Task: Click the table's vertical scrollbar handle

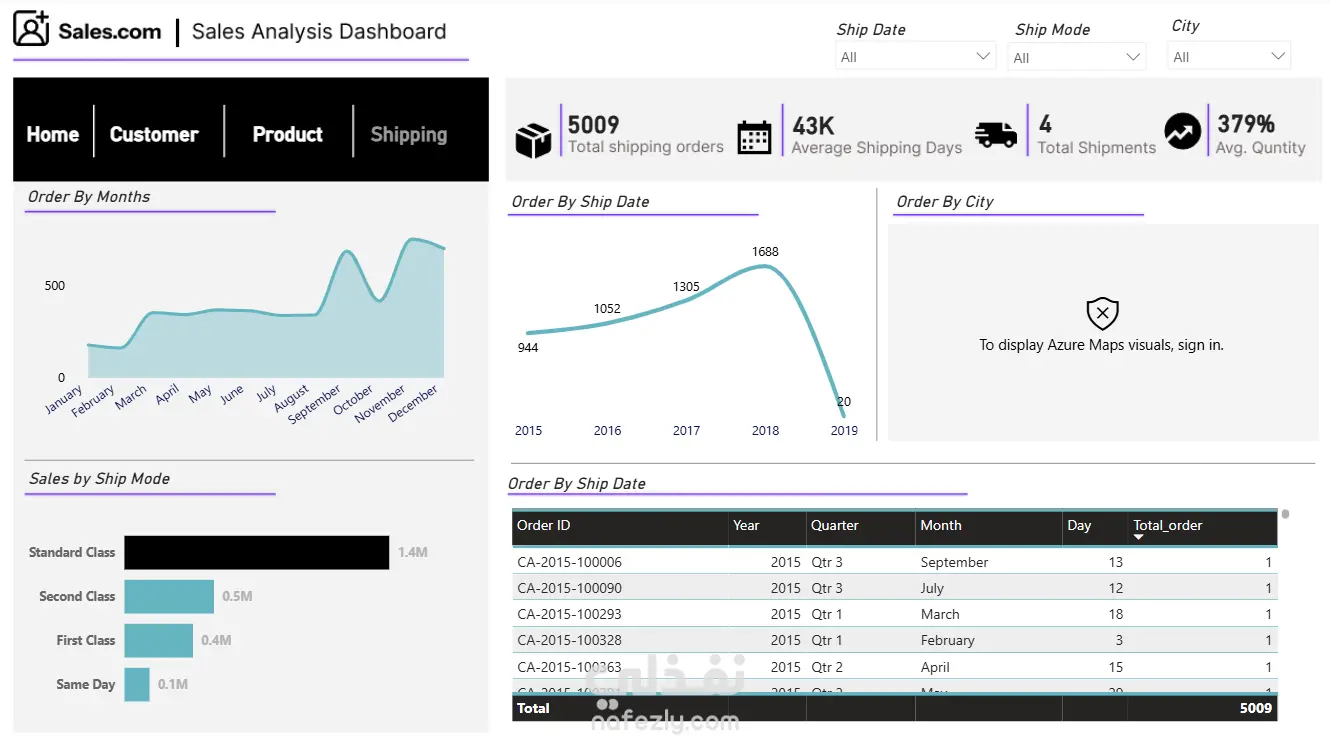Action: pos(1286,514)
